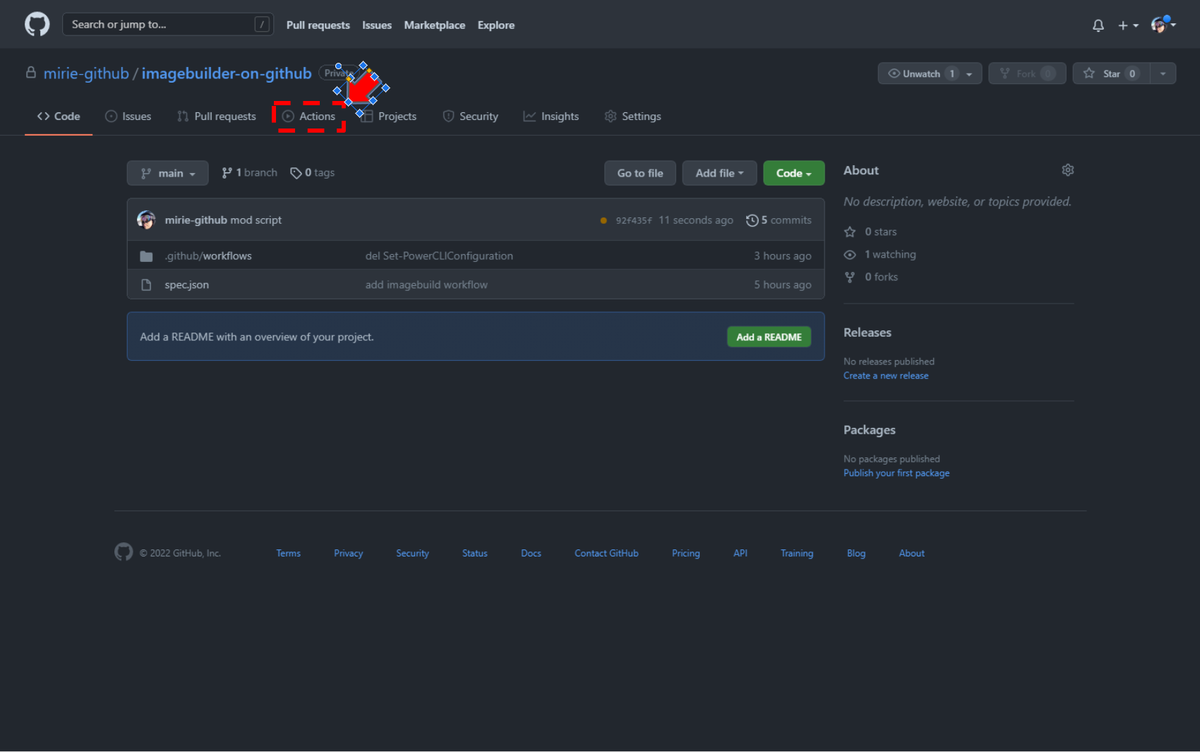This screenshot has height=752, width=1200.
Task: Open Marketplace in top navigation
Action: (x=434, y=25)
